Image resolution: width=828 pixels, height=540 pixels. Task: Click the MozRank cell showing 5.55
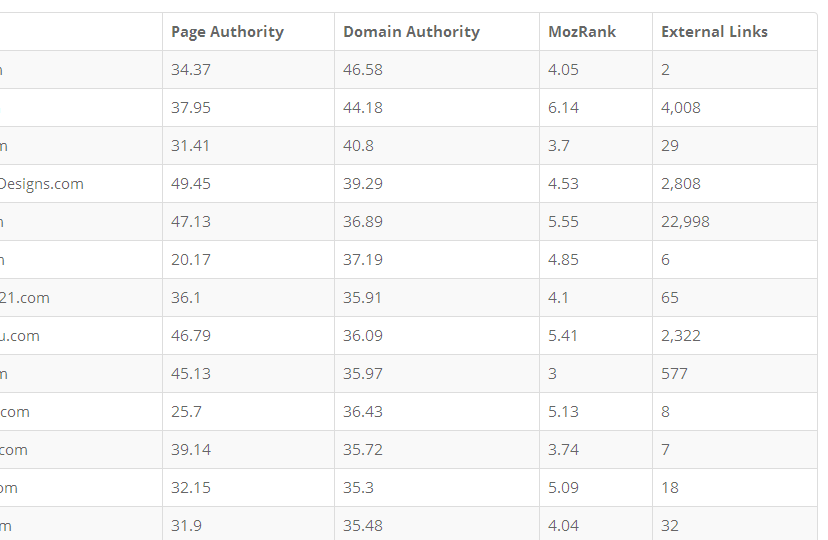pyautogui.click(x=563, y=222)
